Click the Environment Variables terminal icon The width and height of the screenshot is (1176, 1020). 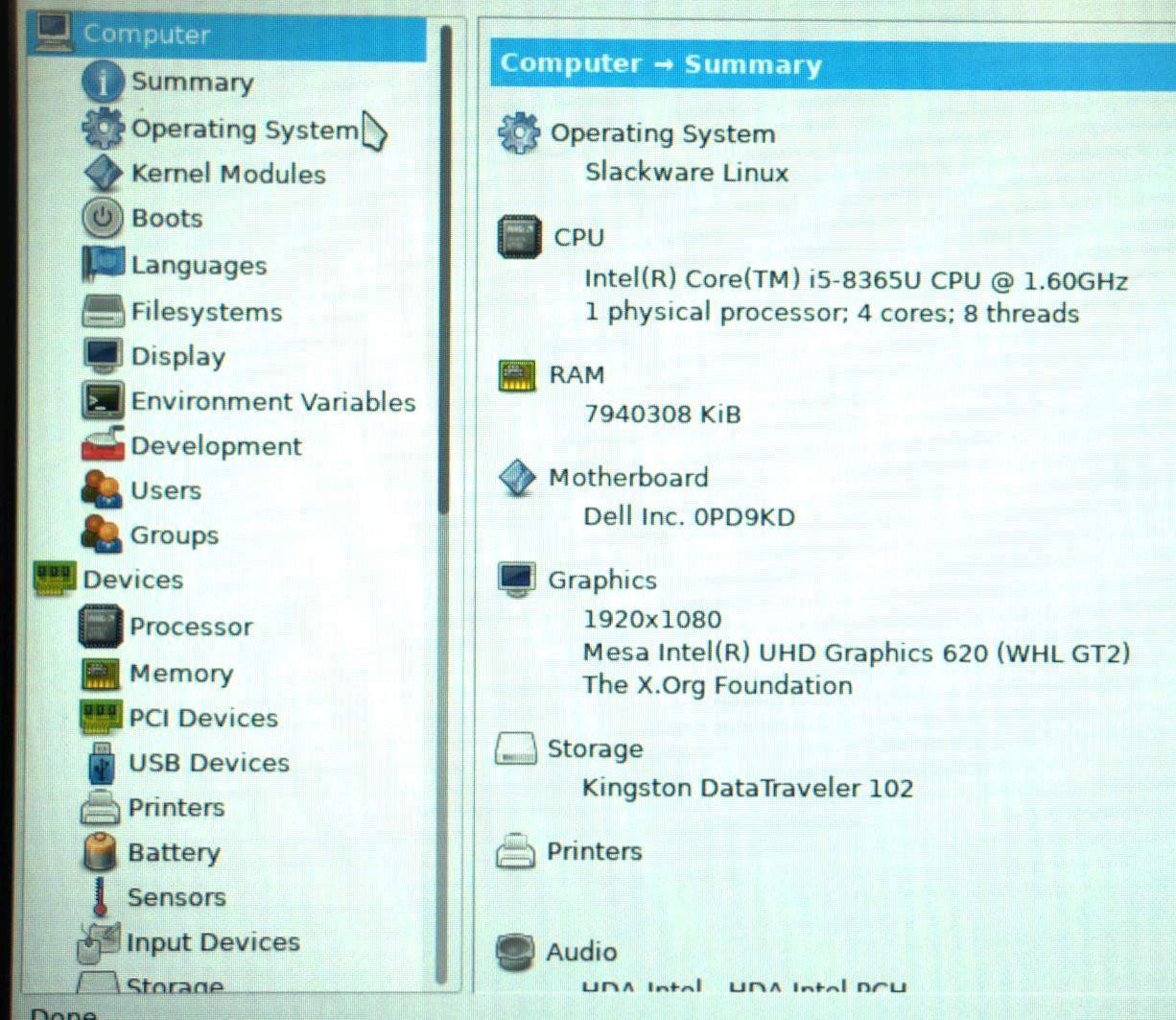(103, 400)
